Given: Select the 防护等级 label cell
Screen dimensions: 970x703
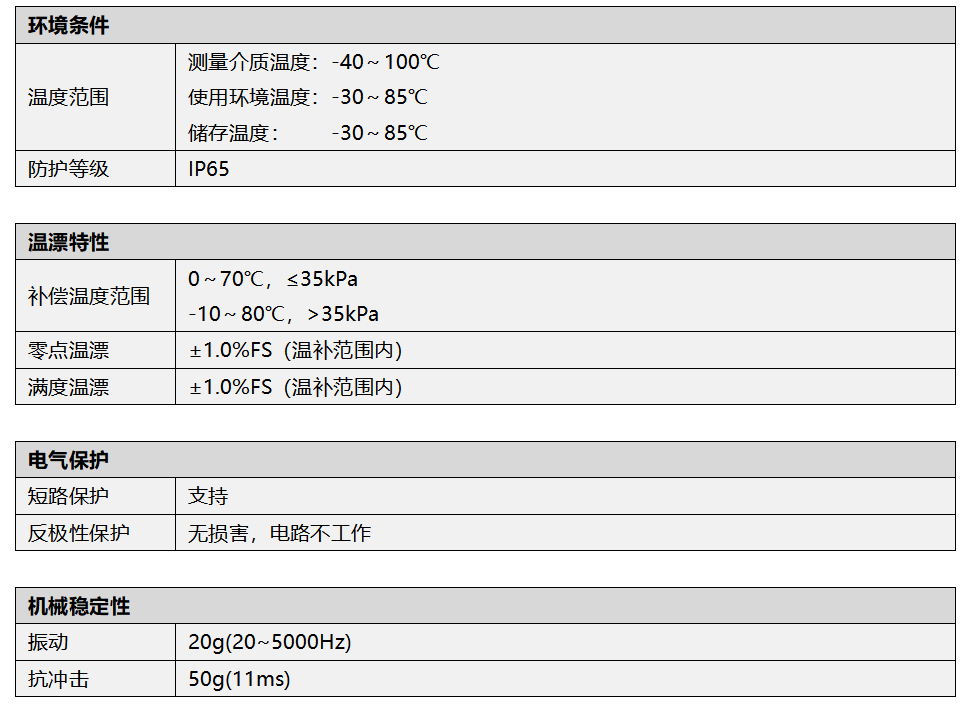Looking at the screenshot, I should 68,169.
